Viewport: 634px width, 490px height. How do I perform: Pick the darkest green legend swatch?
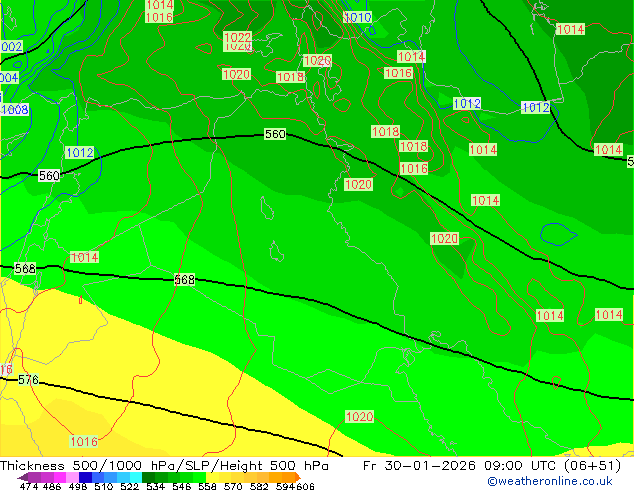click(148, 477)
